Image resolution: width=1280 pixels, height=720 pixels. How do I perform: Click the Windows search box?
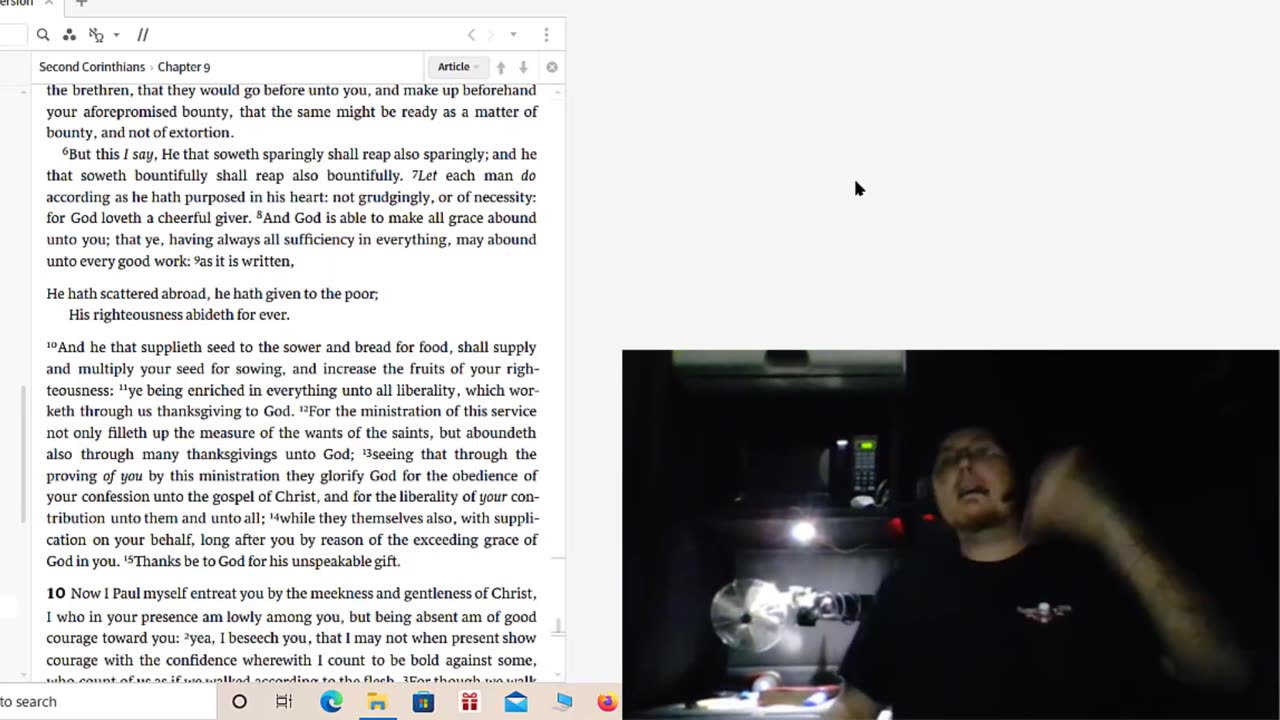[x=108, y=702]
